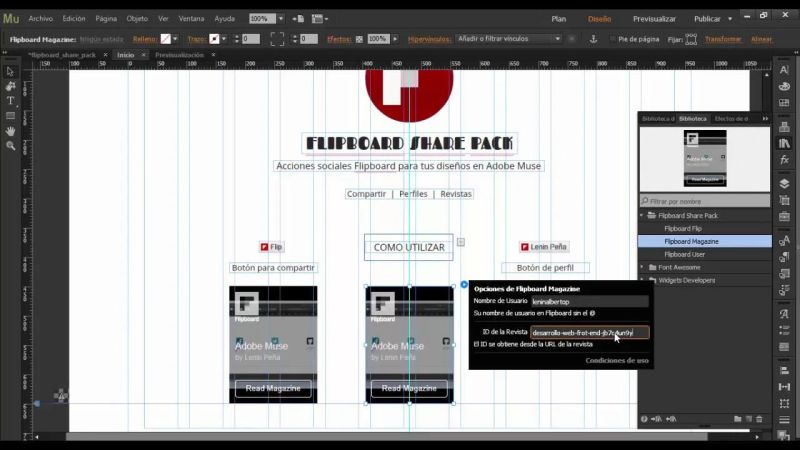Open the Assets briefcase panel icon
800x450 pixels.
click(784, 217)
